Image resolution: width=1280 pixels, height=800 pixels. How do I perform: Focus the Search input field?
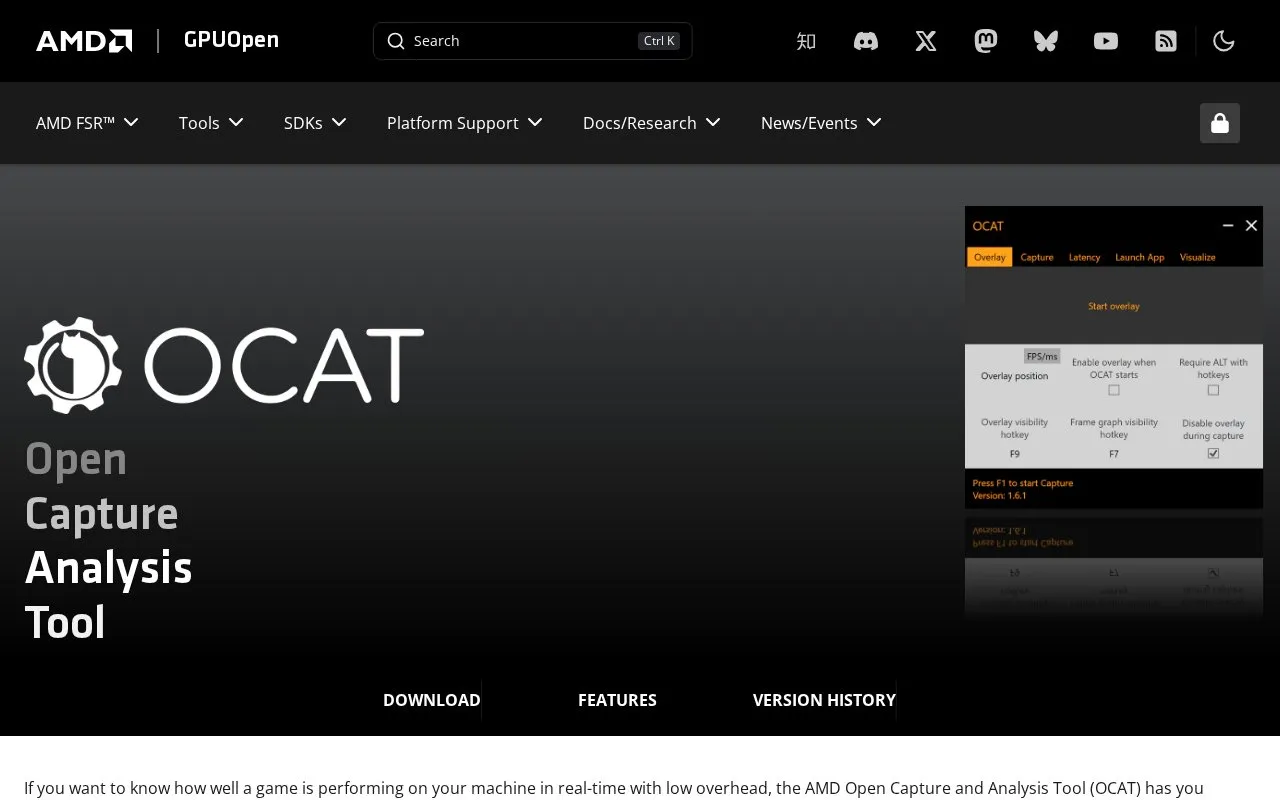(x=532, y=41)
